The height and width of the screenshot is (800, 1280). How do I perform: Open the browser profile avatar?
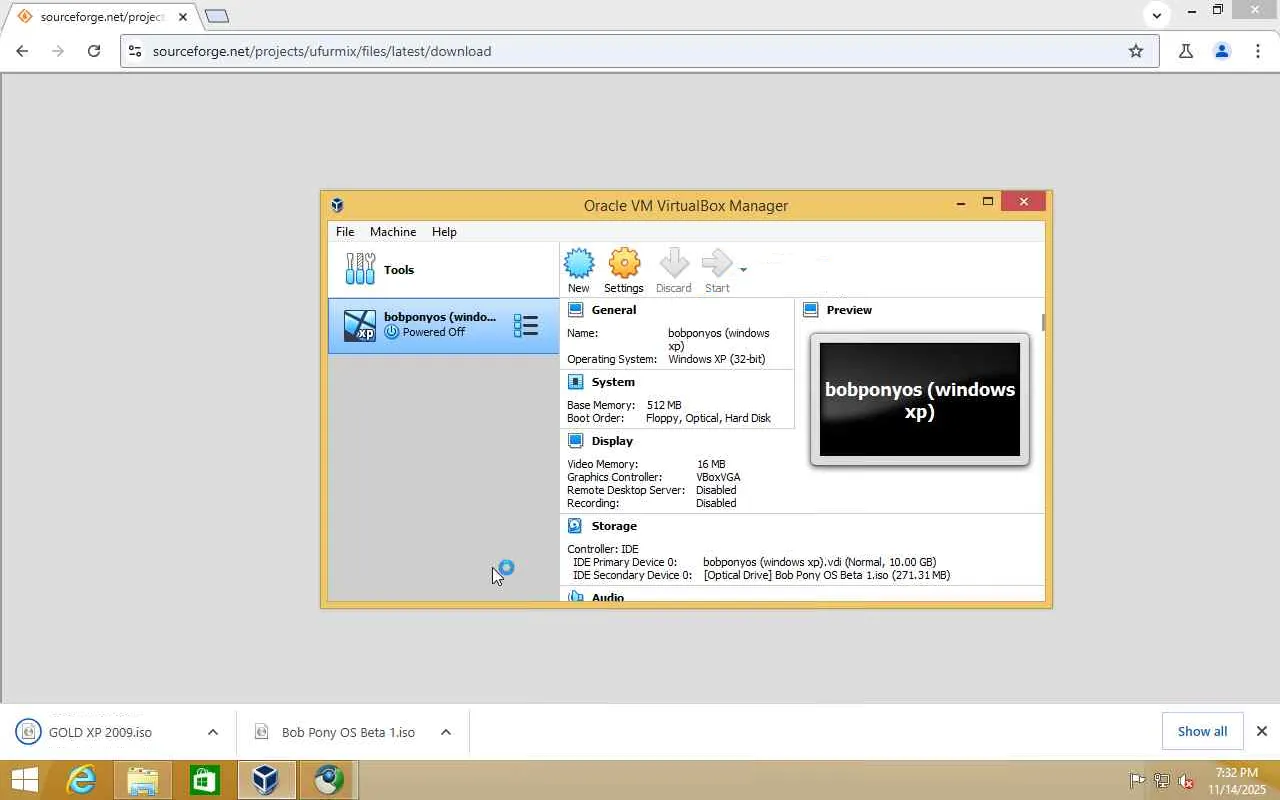1222,51
